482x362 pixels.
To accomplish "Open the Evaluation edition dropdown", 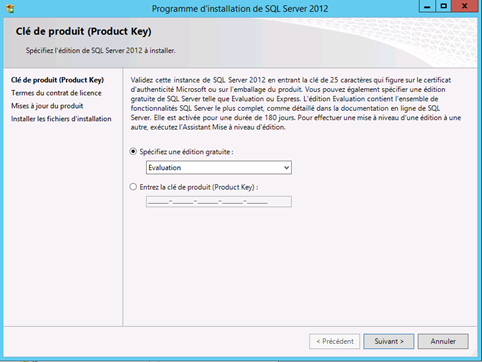I will pyautogui.click(x=219, y=168).
